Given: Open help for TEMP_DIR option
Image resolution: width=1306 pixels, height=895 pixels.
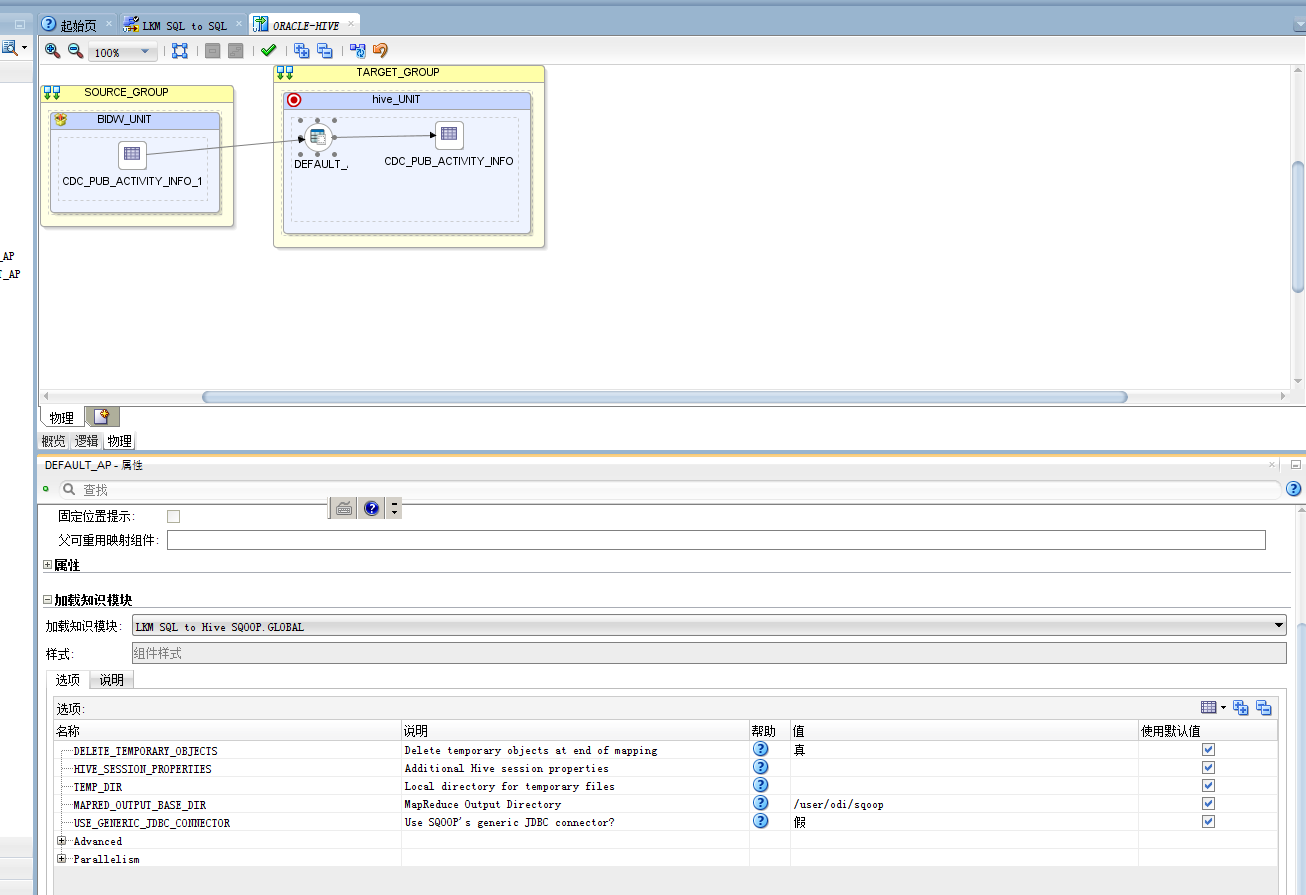Looking at the screenshot, I should point(761,785).
